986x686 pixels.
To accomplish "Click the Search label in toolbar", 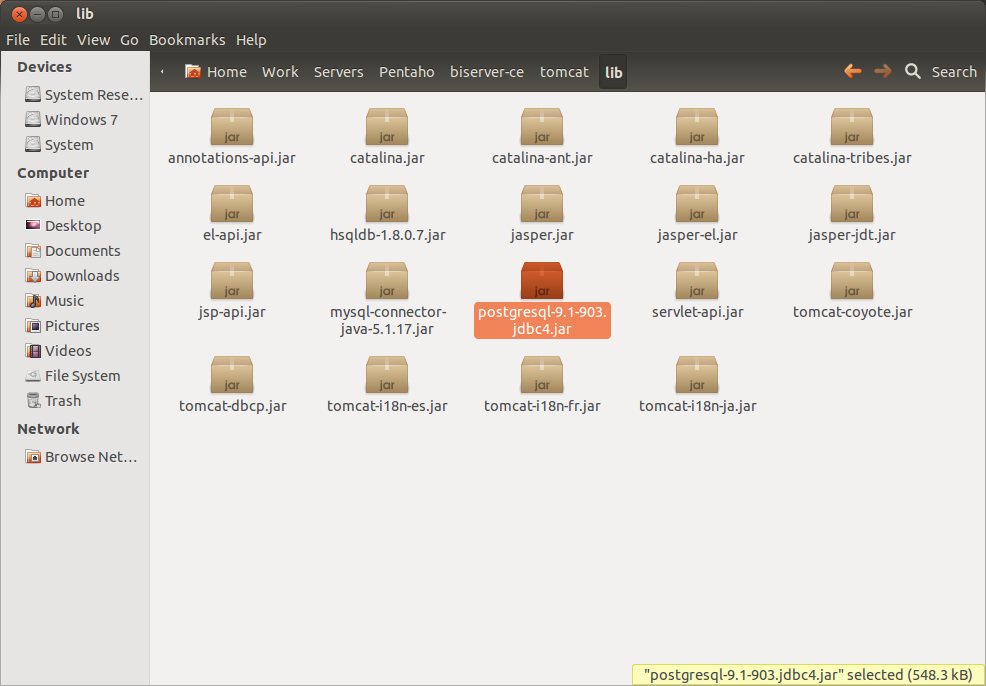I will point(954,72).
